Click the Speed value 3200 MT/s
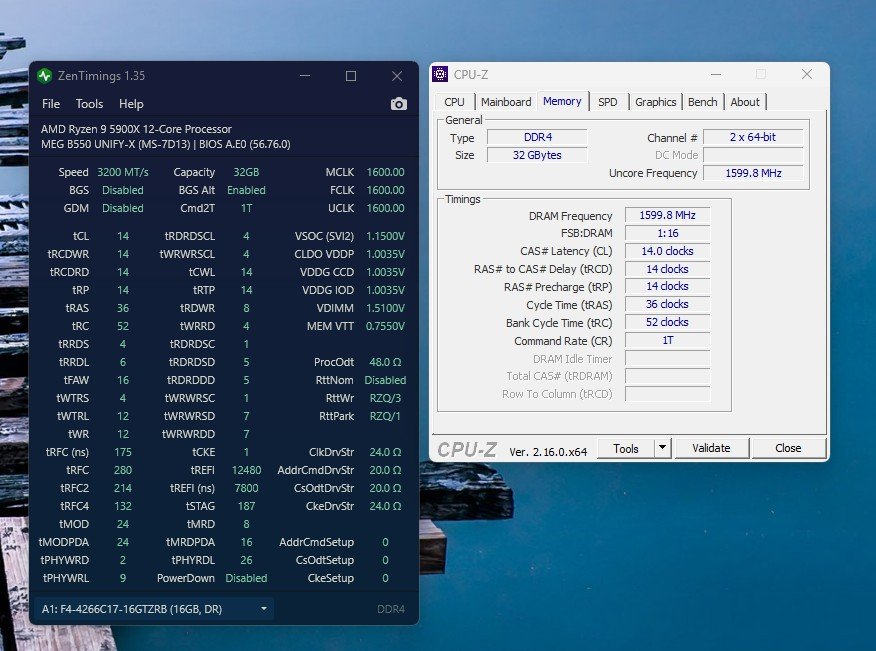This screenshot has height=651, width=876. pyautogui.click(x=123, y=172)
